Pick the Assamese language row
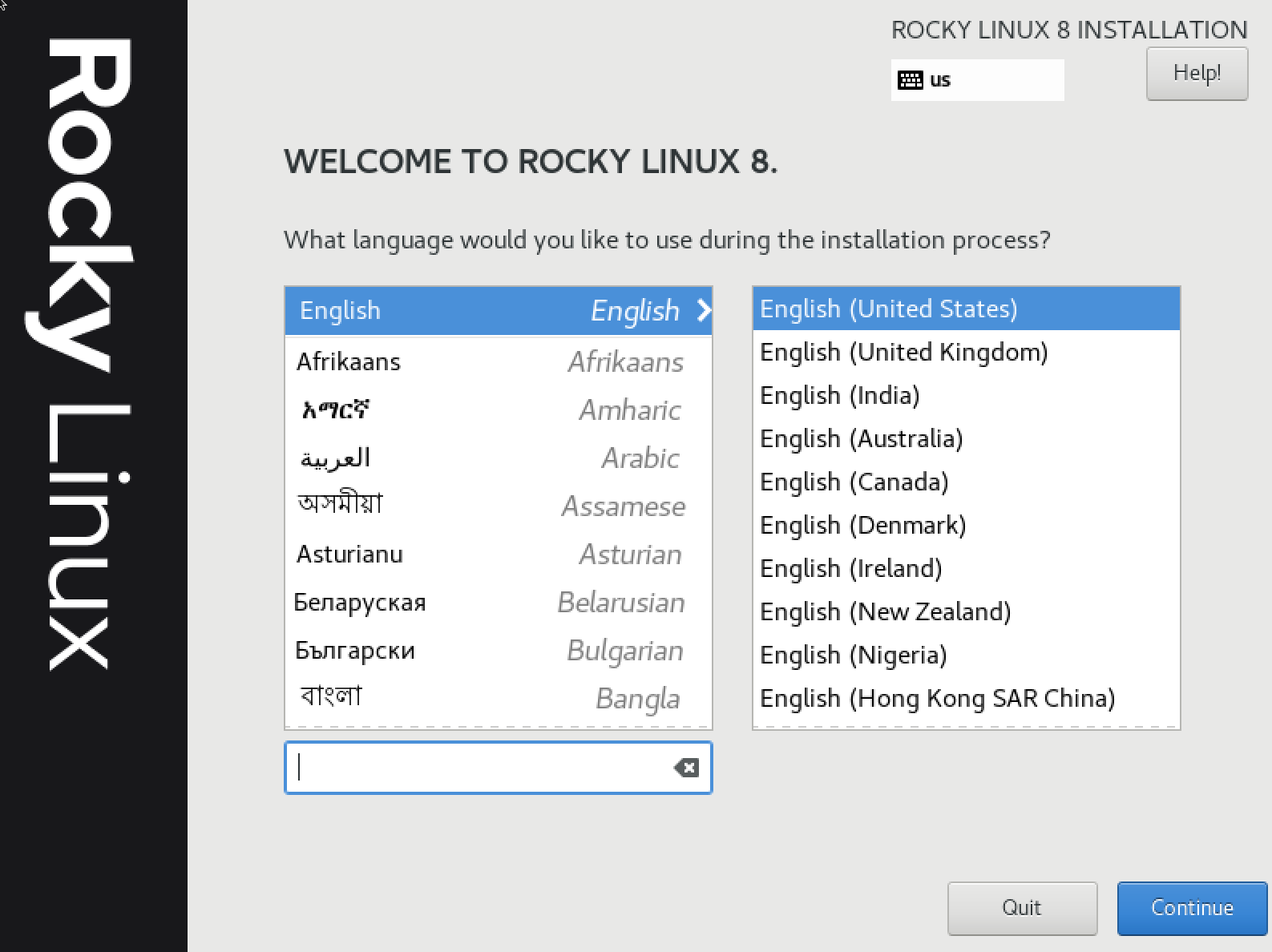 click(x=499, y=506)
